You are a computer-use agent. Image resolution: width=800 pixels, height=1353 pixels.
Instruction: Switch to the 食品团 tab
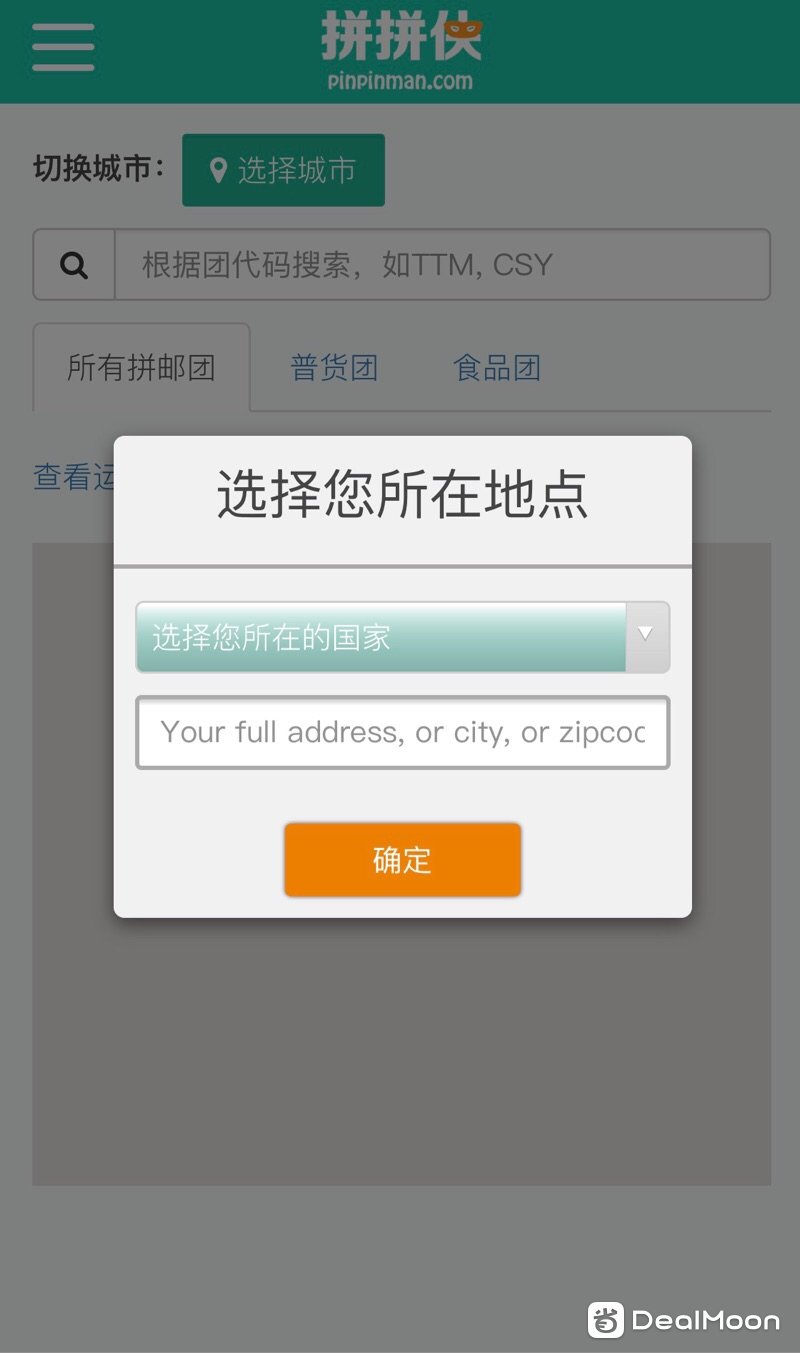pos(497,367)
